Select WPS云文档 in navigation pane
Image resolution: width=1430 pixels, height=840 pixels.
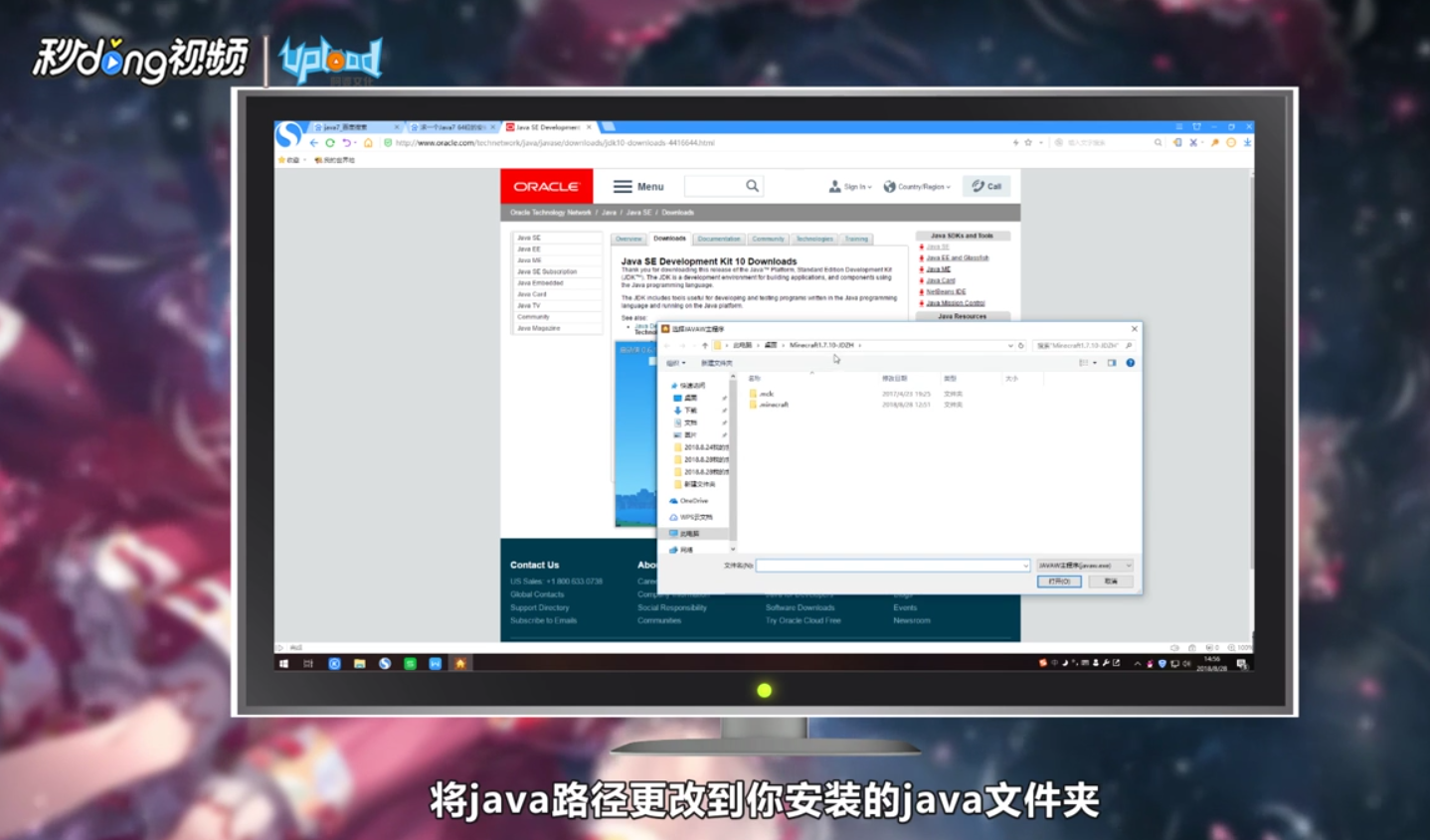(x=693, y=517)
